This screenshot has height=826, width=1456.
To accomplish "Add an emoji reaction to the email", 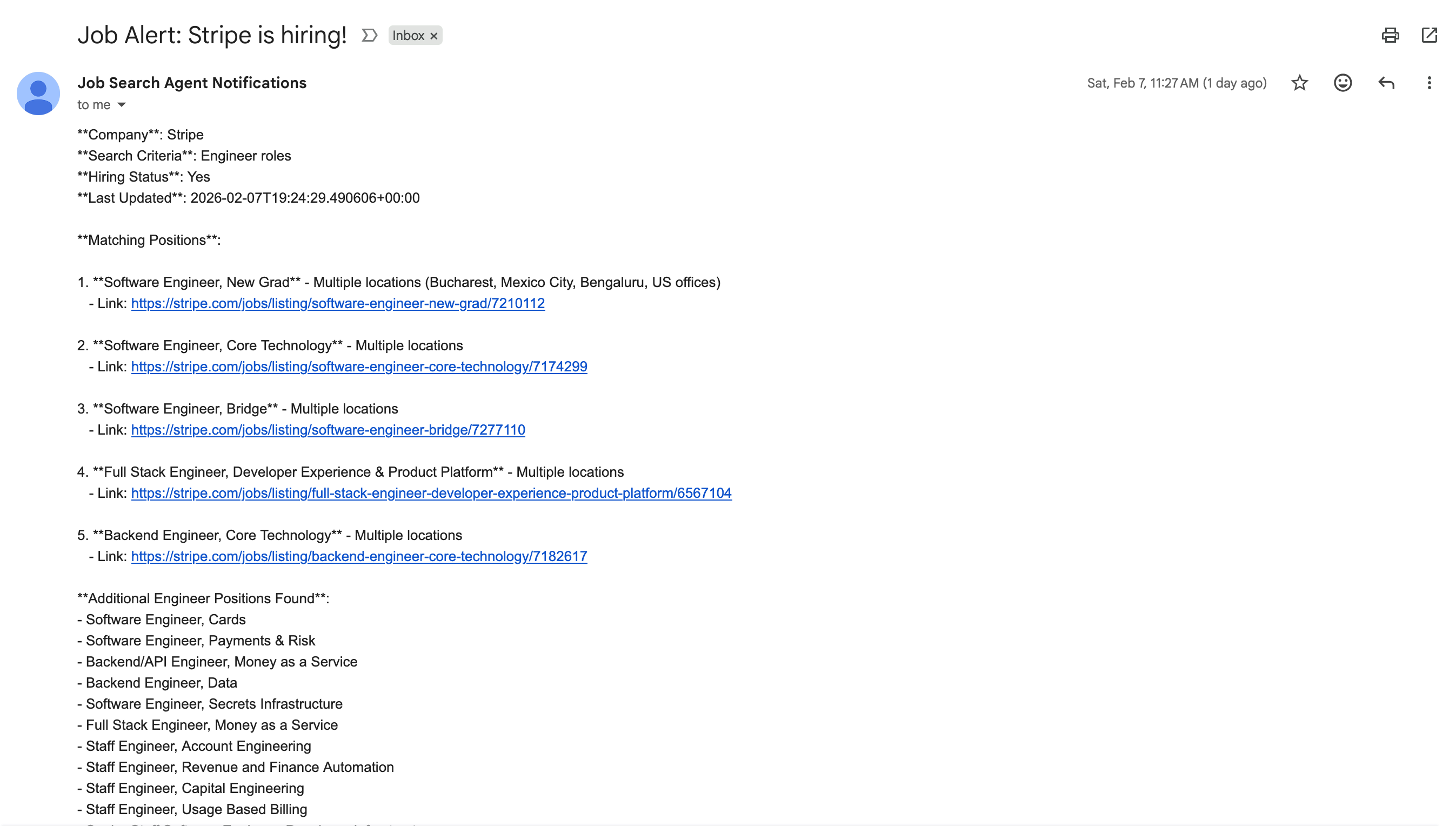I will coord(1342,83).
